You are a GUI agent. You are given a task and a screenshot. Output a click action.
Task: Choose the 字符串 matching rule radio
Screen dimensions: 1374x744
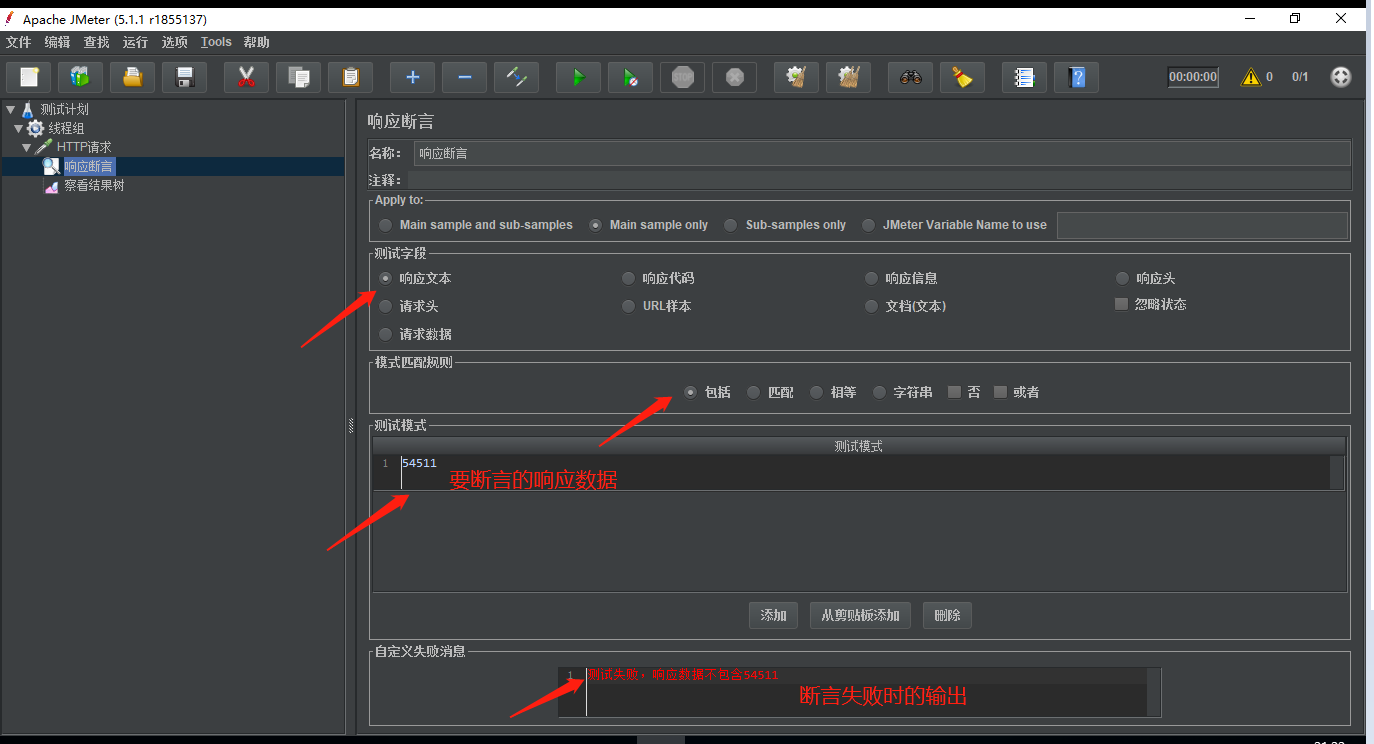click(x=902, y=392)
